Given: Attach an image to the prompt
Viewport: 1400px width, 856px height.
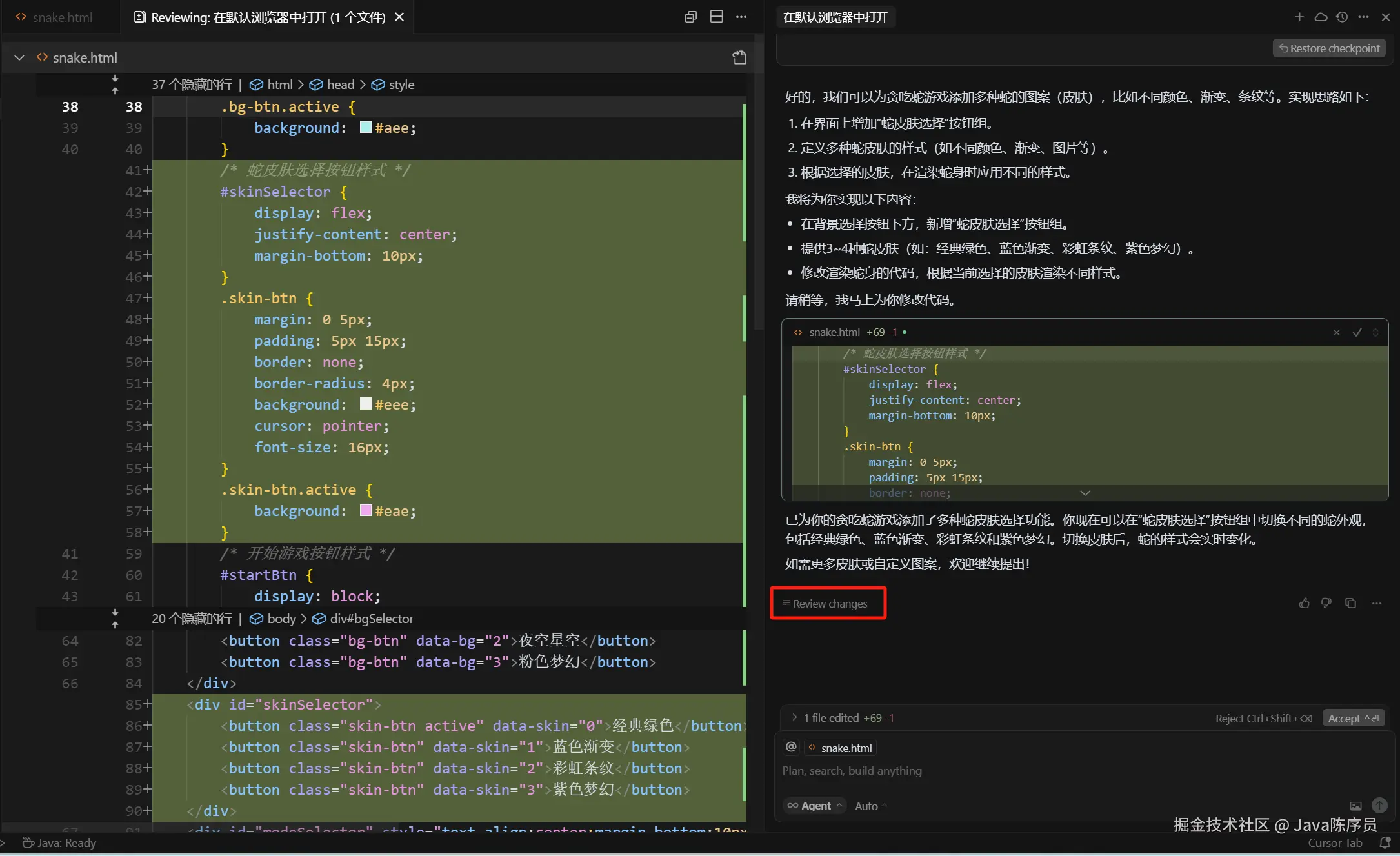Looking at the screenshot, I should pos(1355,806).
